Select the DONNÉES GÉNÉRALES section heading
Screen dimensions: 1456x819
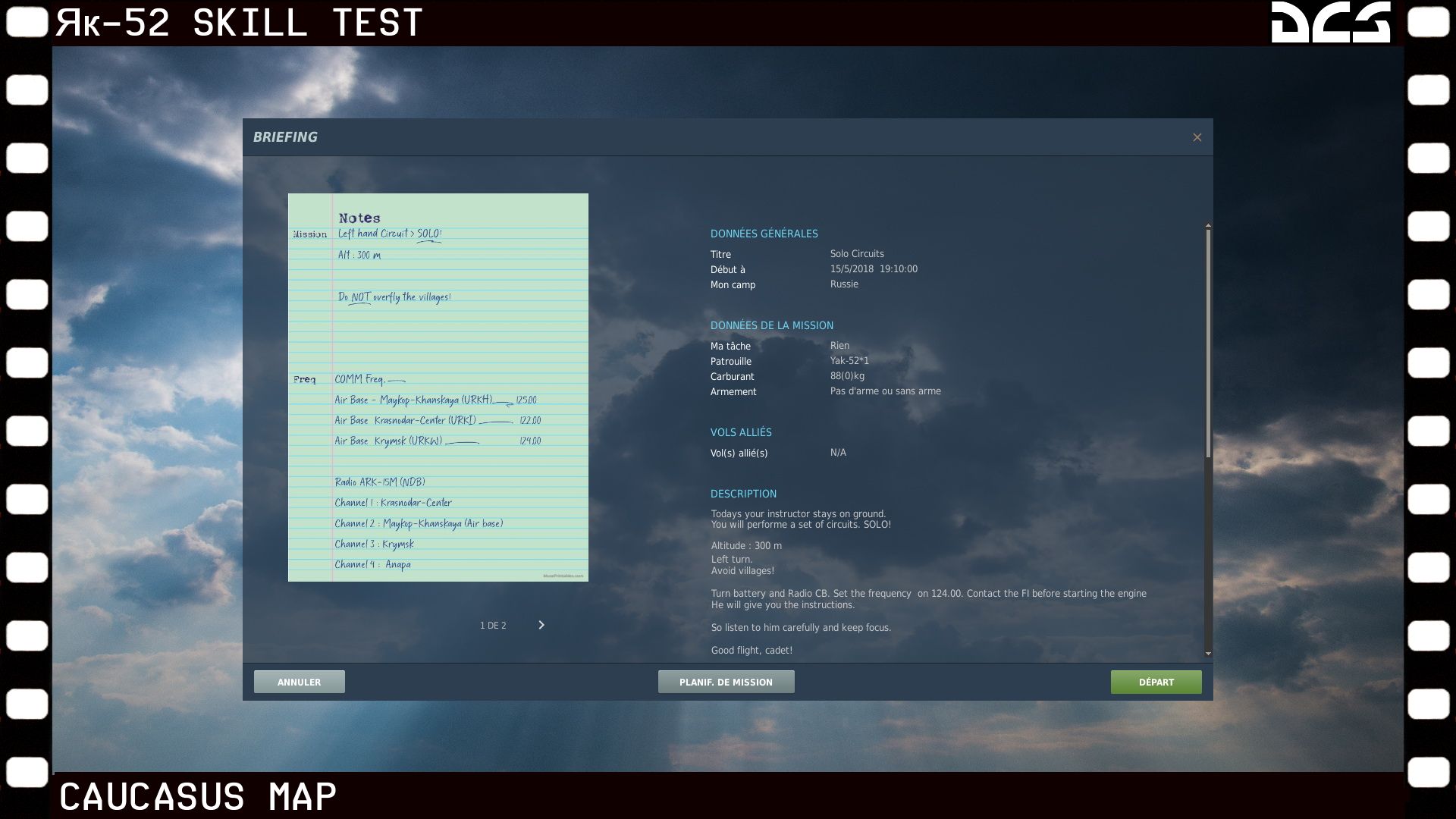pos(764,234)
